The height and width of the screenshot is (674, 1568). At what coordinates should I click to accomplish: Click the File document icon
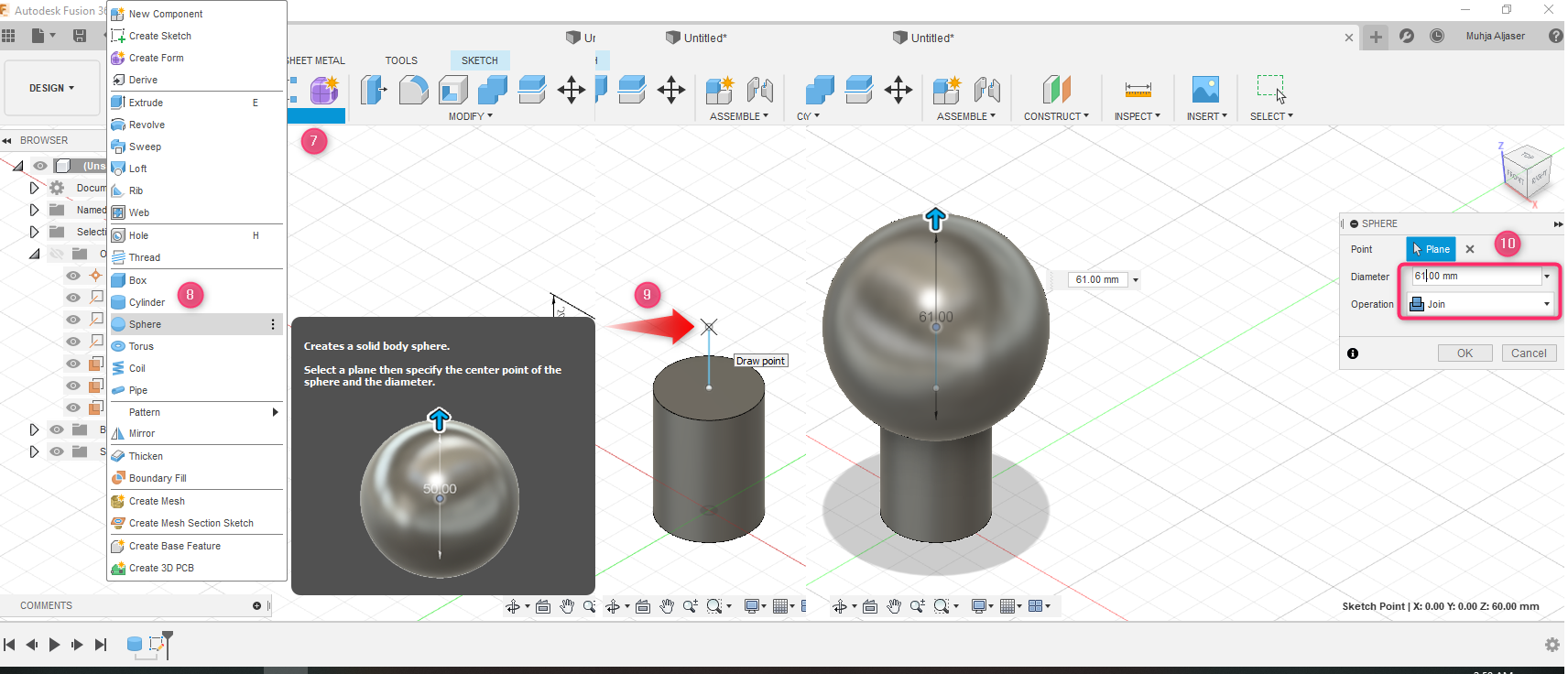tap(38, 36)
